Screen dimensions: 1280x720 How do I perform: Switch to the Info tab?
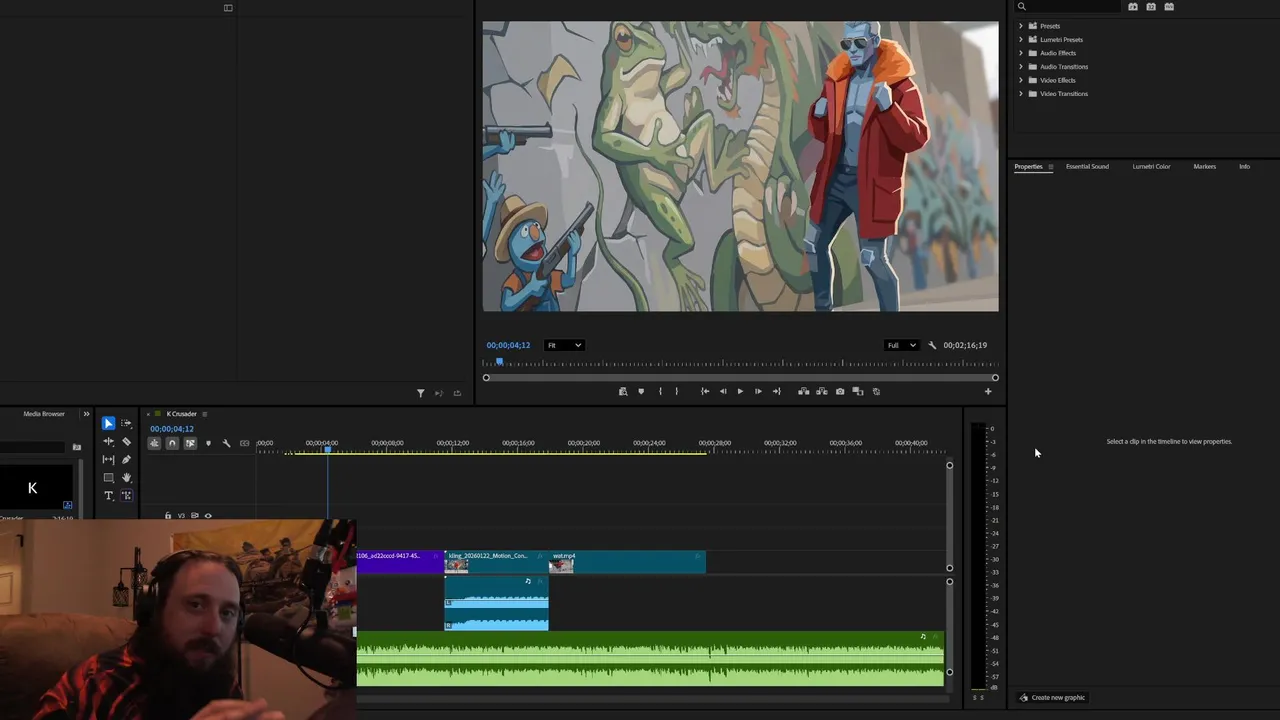[1244, 166]
